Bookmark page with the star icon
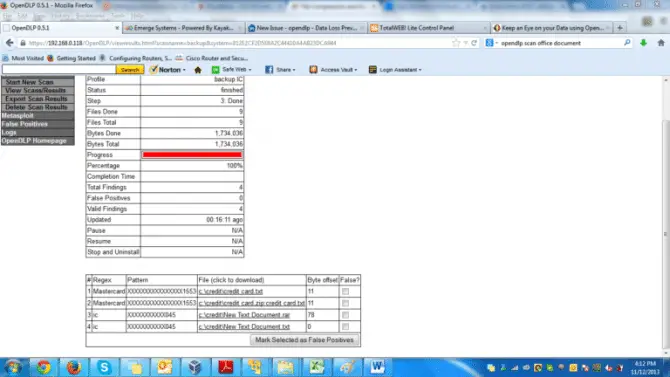 456,43
